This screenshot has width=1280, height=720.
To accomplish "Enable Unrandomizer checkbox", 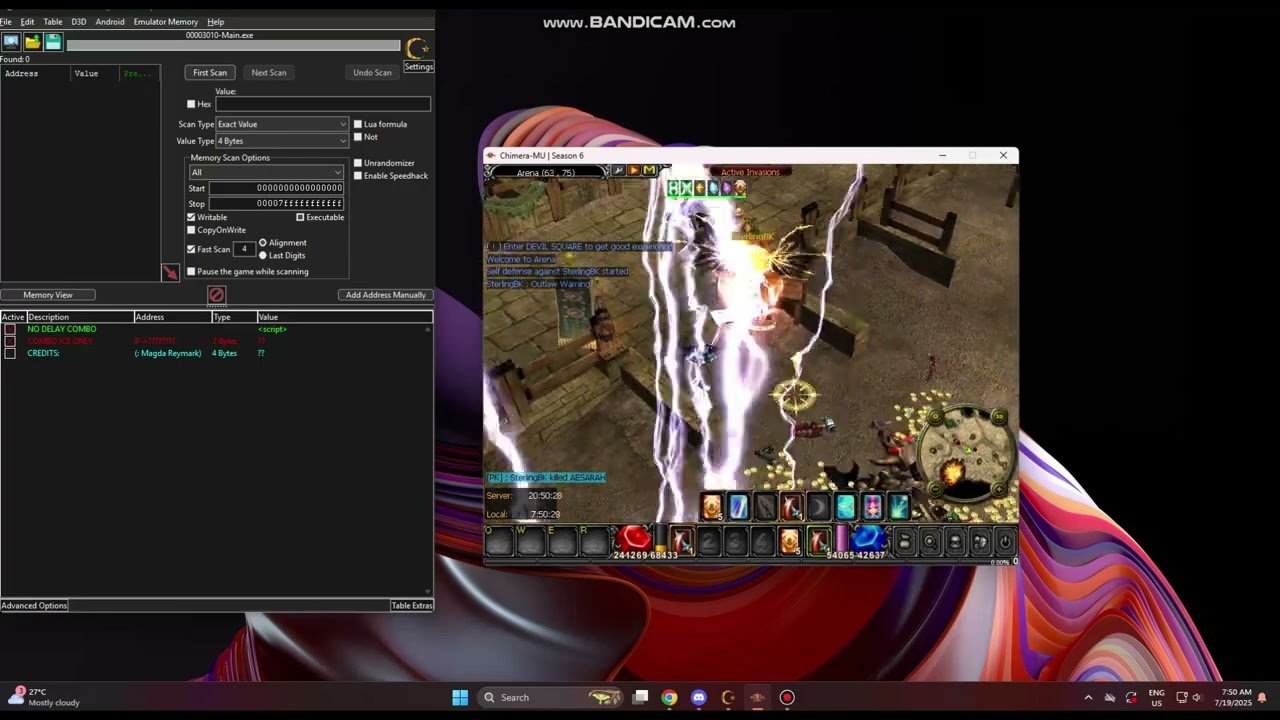I will coord(358,163).
